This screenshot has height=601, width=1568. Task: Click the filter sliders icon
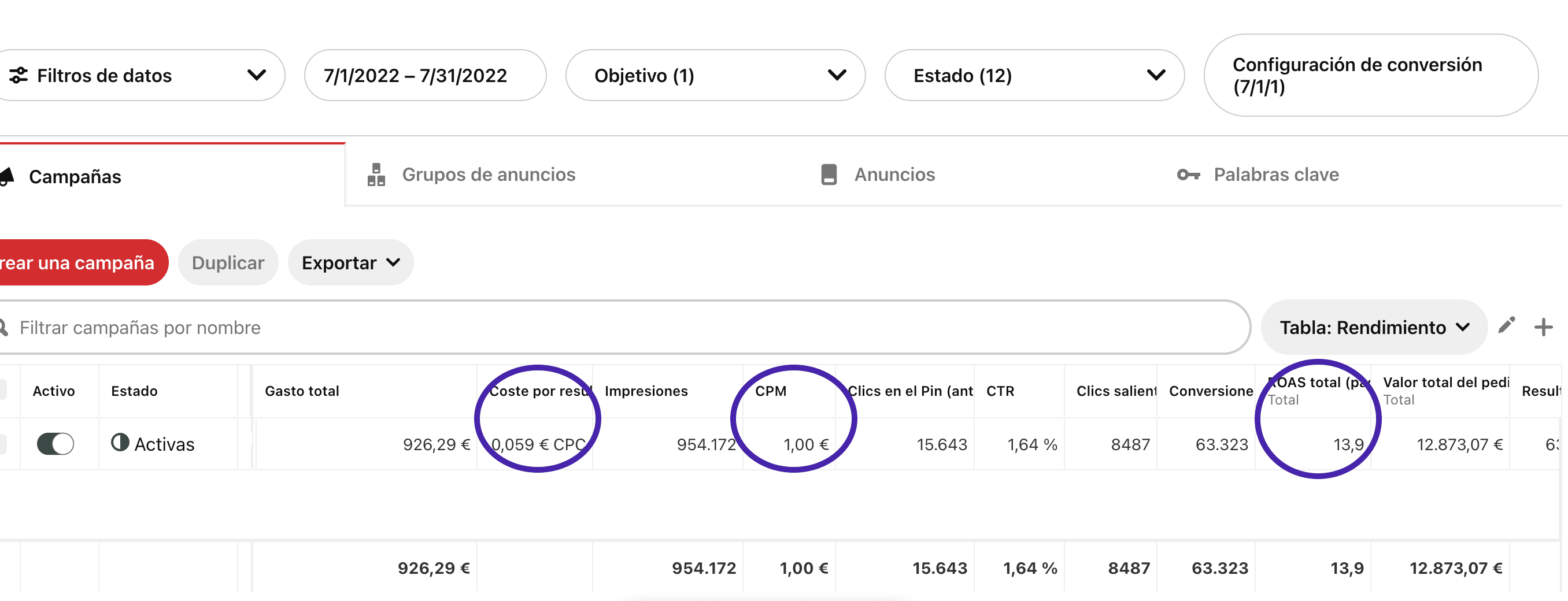coord(19,76)
